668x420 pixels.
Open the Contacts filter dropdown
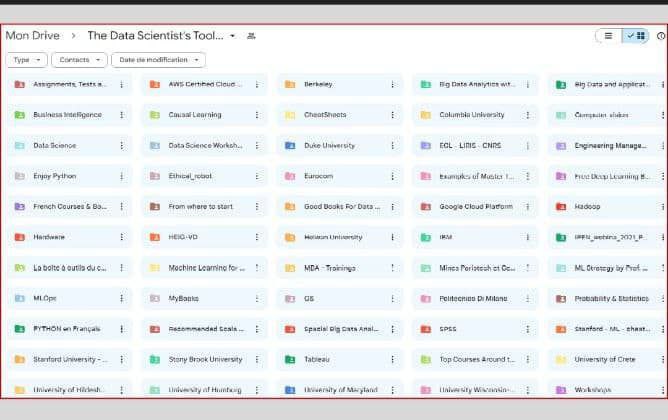[78, 60]
